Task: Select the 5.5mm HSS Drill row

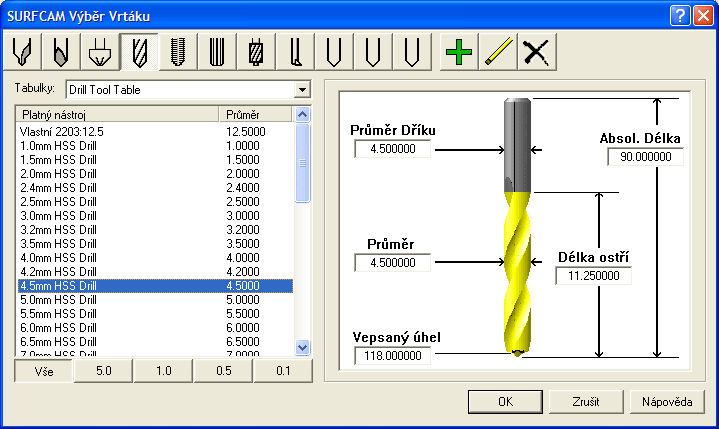Action: [155, 314]
